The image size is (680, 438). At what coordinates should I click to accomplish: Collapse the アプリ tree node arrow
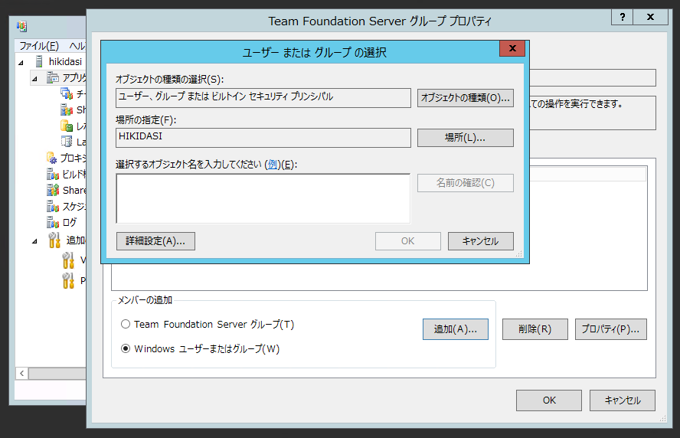(x=35, y=79)
